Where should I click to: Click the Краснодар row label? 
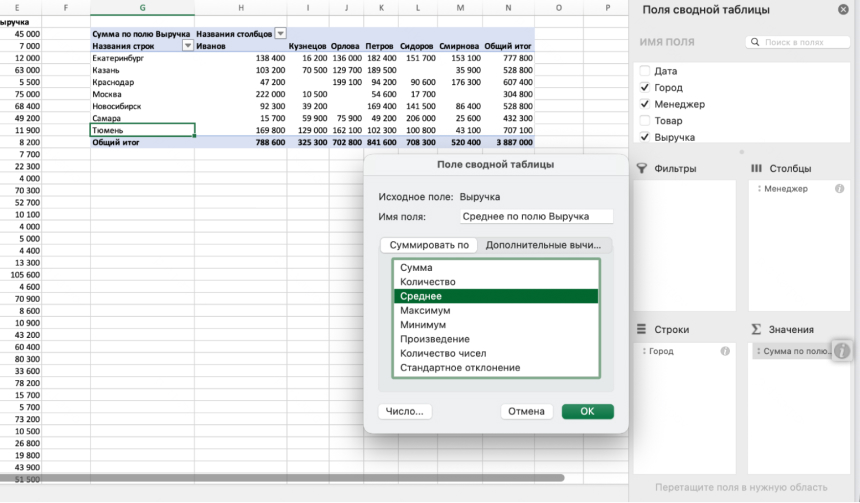click(142, 82)
